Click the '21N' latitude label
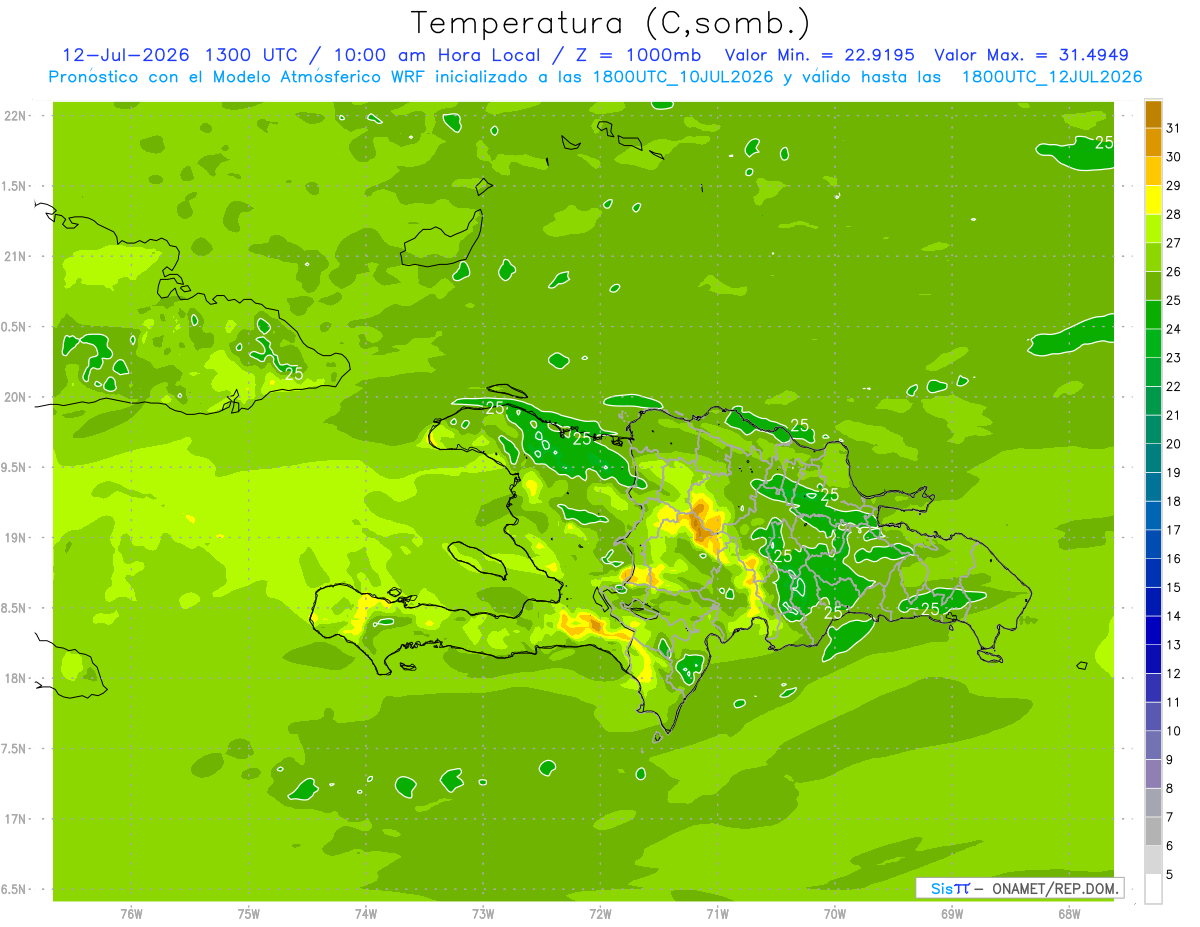The height and width of the screenshot is (927, 1200). tap(16, 256)
